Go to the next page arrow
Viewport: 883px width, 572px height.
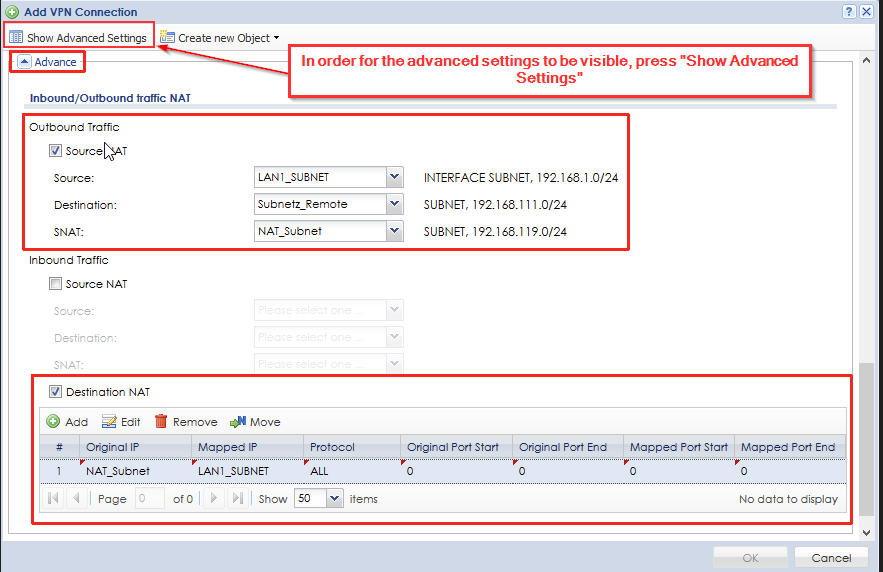click(213, 498)
